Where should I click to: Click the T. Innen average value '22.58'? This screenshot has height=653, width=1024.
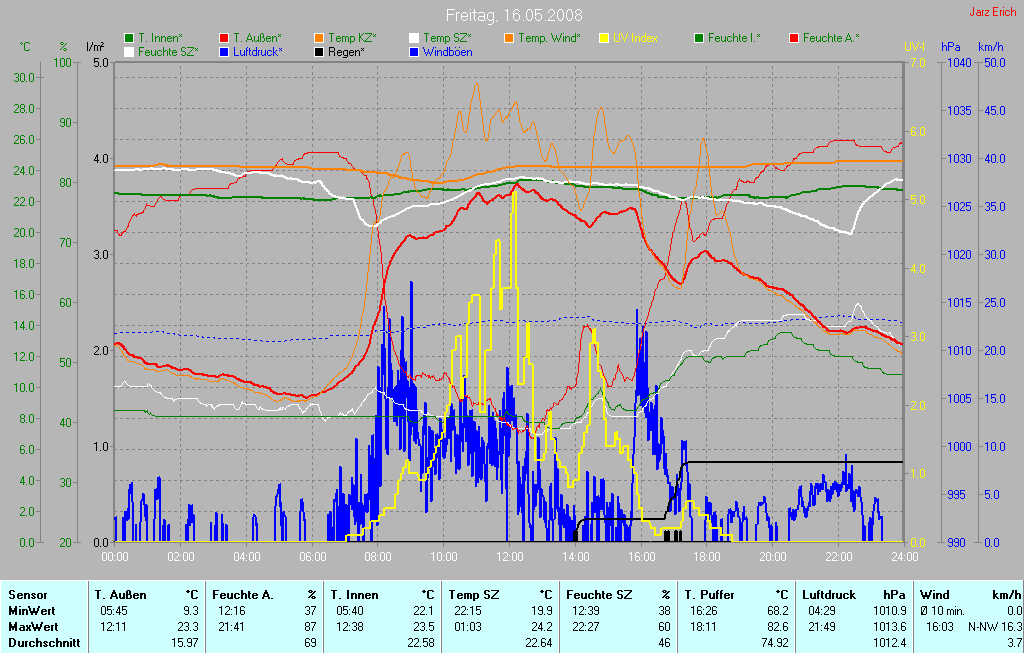tap(421, 643)
